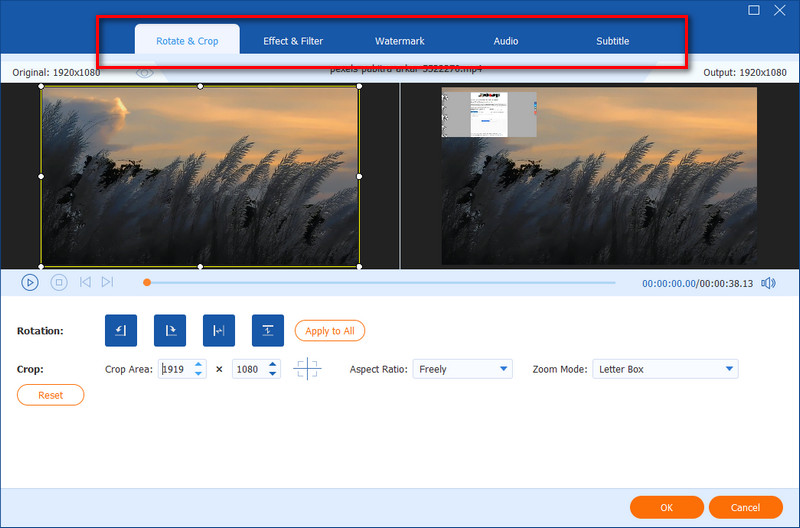Open the Watermark tab
The height and width of the screenshot is (528, 800).
400,41
